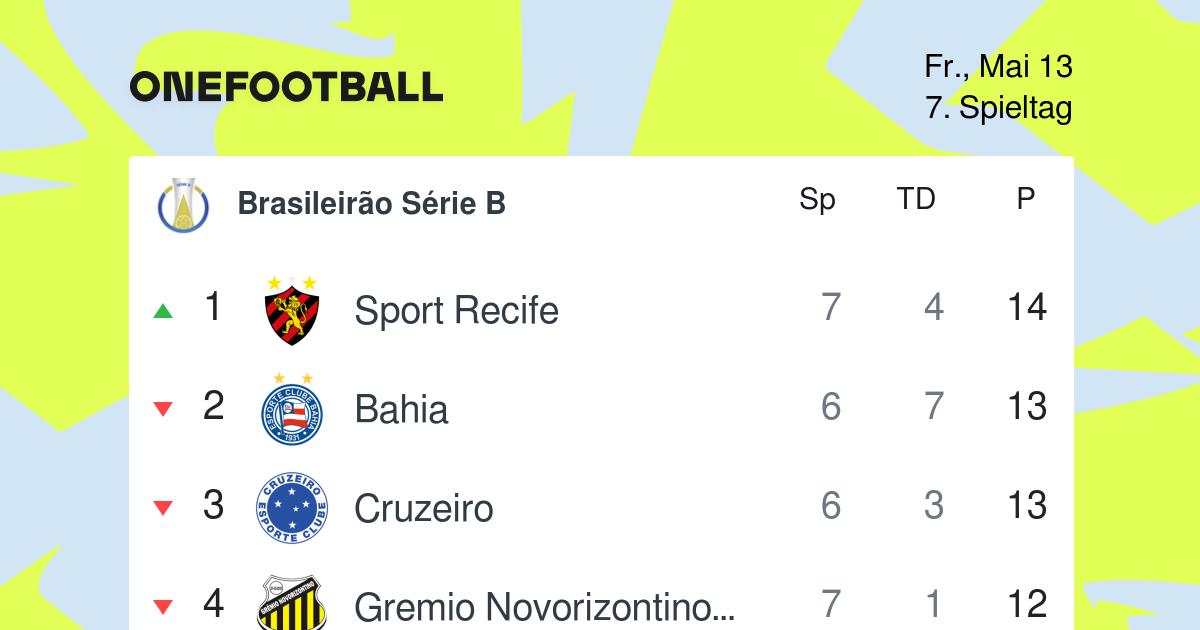The width and height of the screenshot is (1200, 630).
Task: Click the red down arrow beside rank 3
Action: pos(163,508)
